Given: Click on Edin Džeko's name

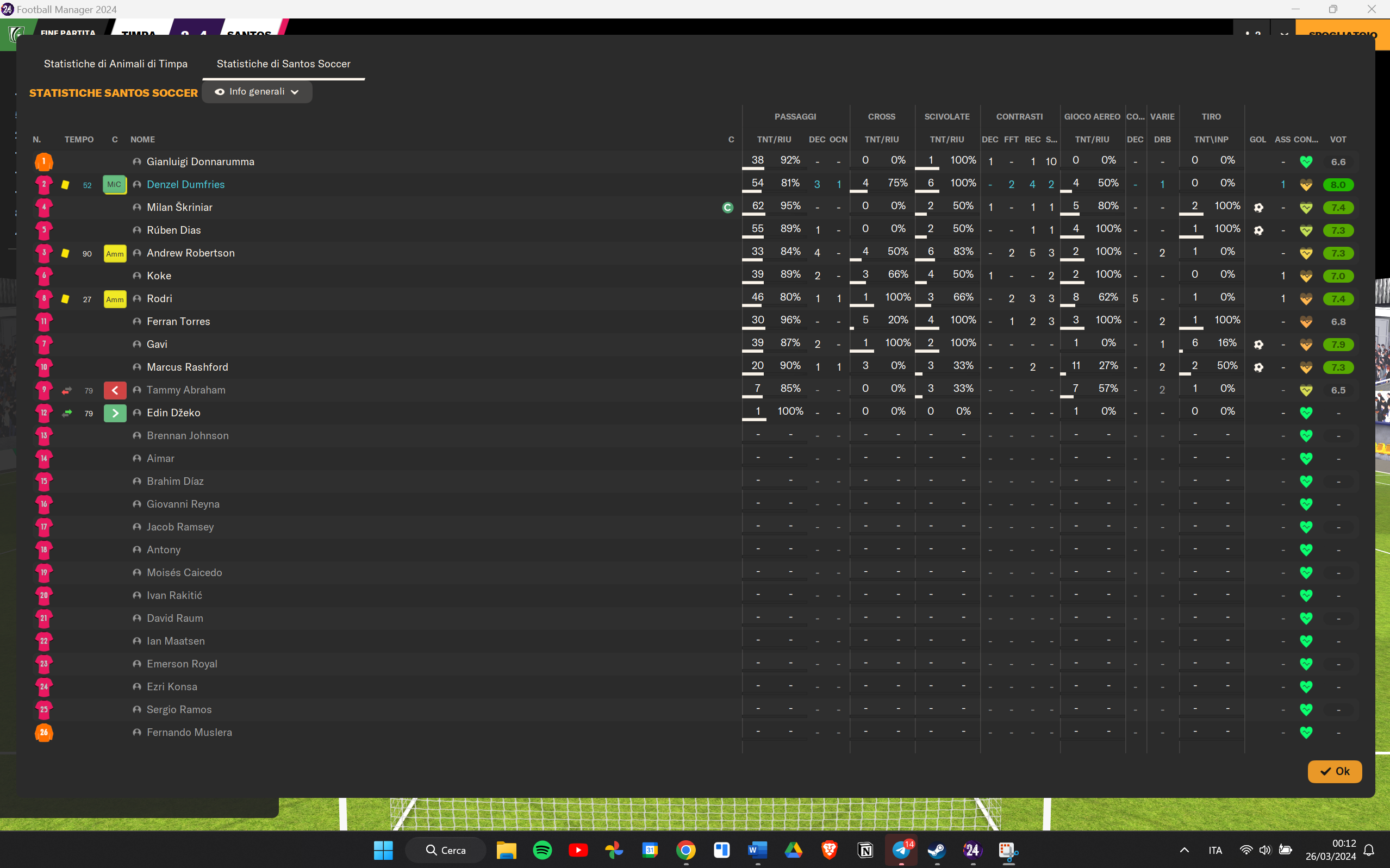Looking at the screenshot, I should [x=173, y=413].
